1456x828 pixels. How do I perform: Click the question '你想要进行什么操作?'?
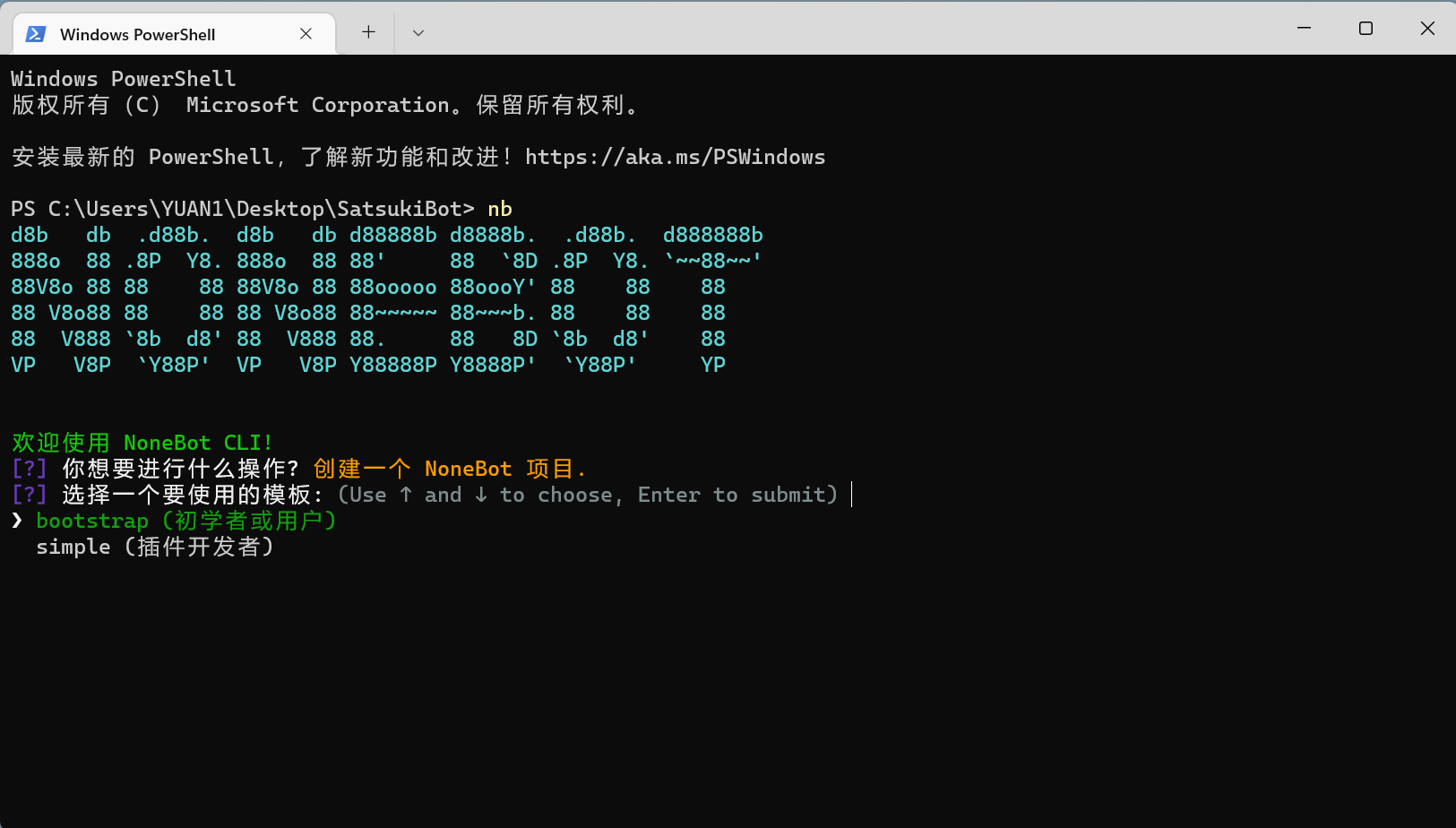180,469
